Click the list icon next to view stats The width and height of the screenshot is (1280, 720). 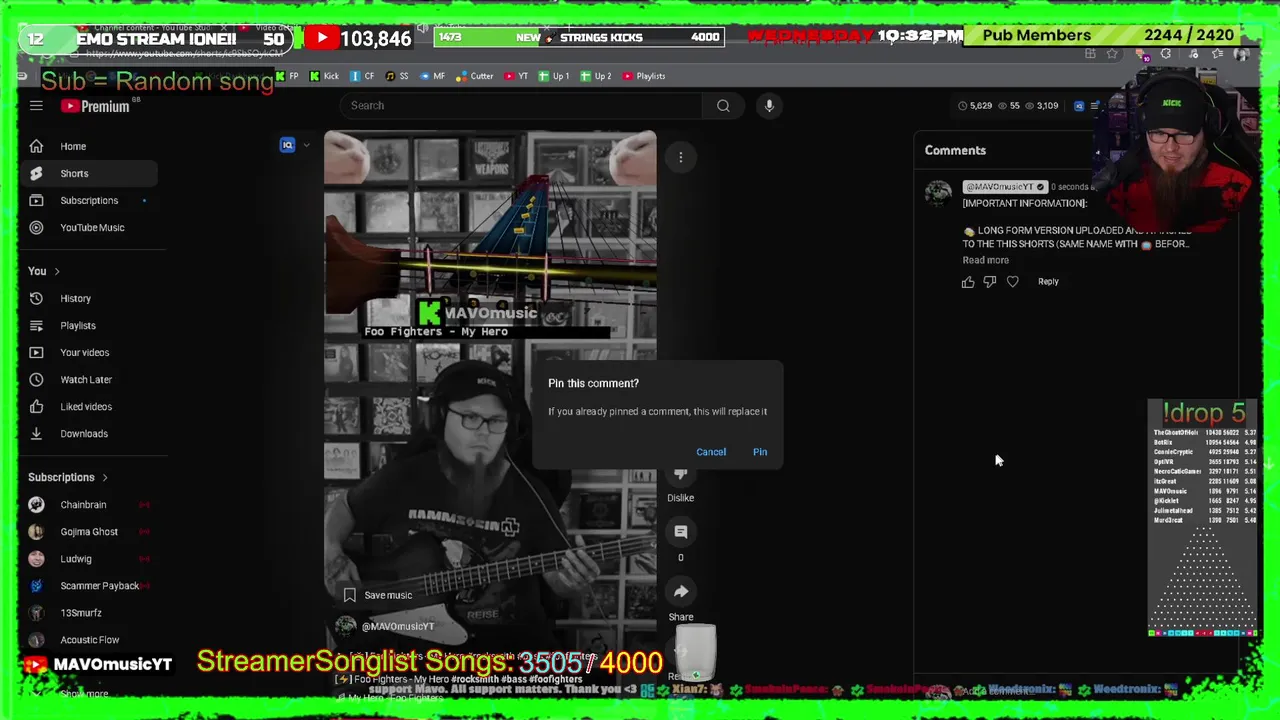point(1095,105)
